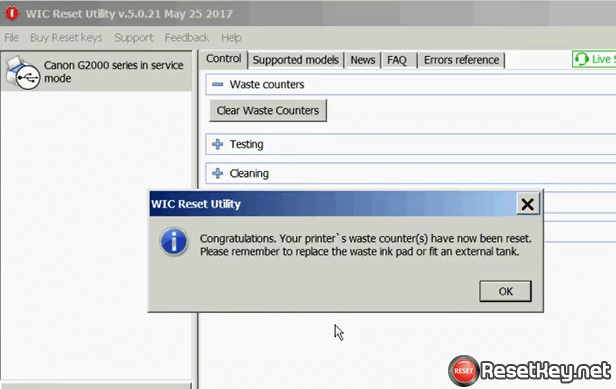Expand the Cleaning section plus icon
Image resolution: width=616 pixels, height=389 pixels.
pos(217,173)
